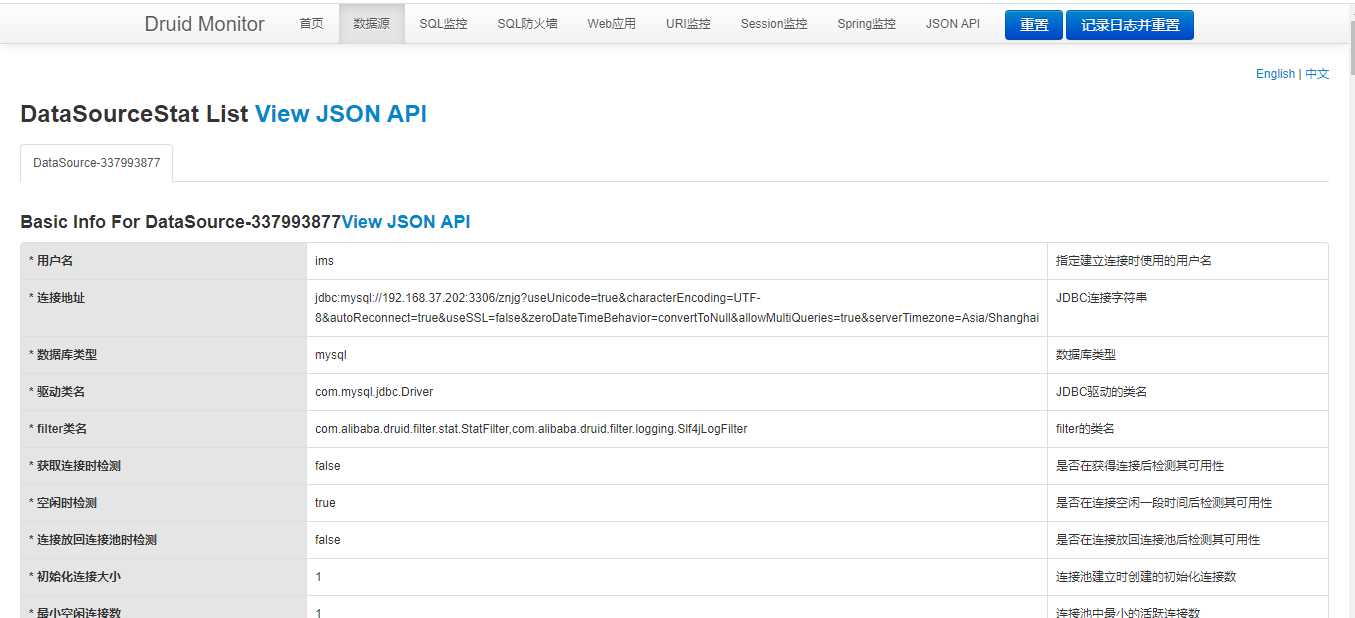This screenshot has height=618, width=1355.
Task: Switch to the Web应用 section
Action: (611, 24)
